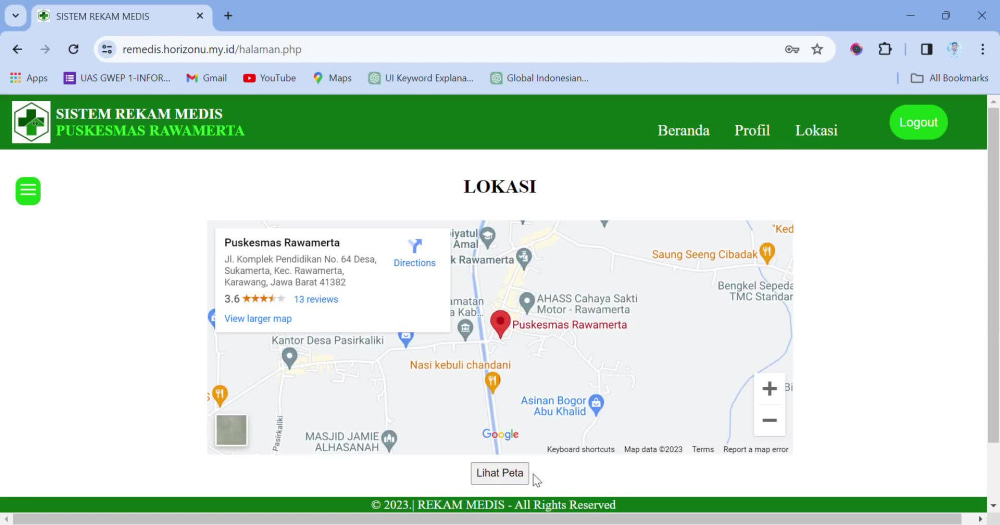Viewport: 1000px width, 525px height.
Task: Zoom in the map with plus button
Action: coord(769,388)
